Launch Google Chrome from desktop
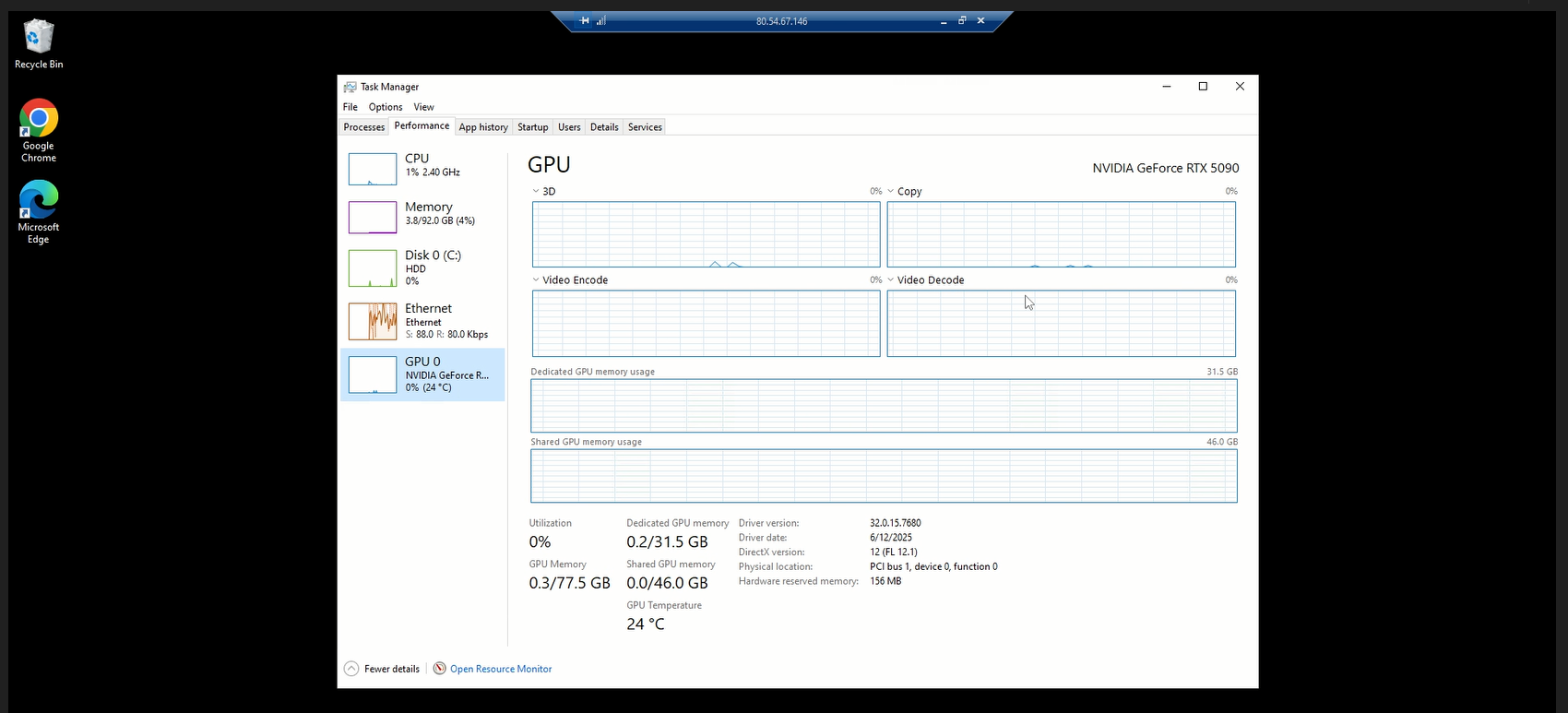Image resolution: width=1568 pixels, height=713 pixels. (39, 120)
